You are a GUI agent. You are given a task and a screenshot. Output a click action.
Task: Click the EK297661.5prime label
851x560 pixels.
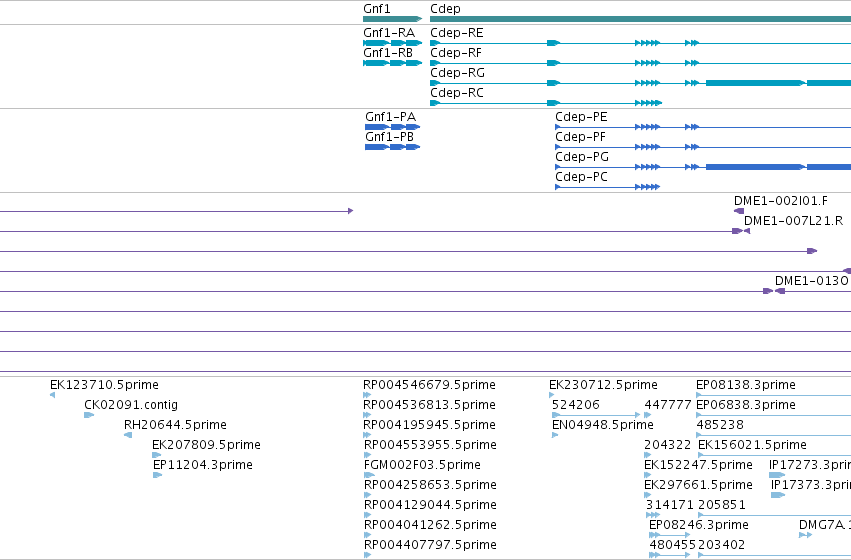coord(698,485)
